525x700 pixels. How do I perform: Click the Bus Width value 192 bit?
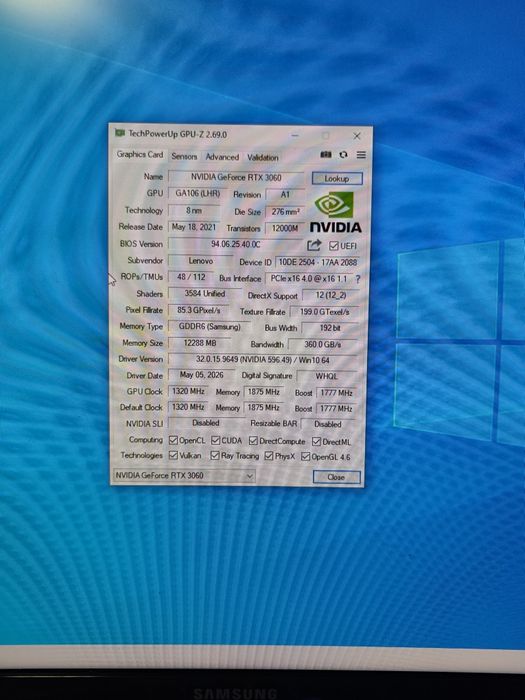tap(330, 328)
